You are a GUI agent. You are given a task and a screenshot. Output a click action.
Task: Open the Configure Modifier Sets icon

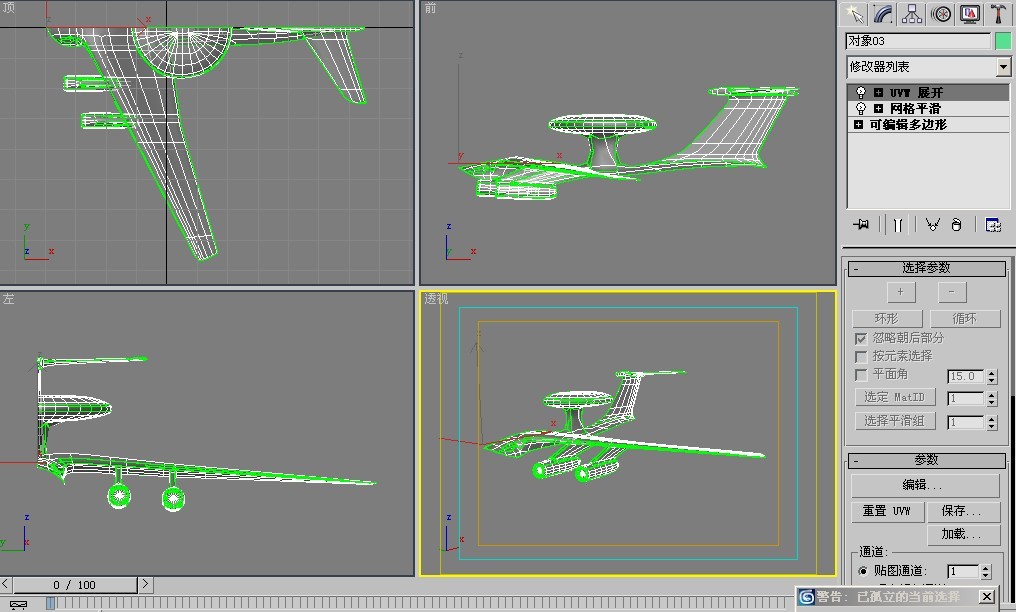[x=993, y=225]
